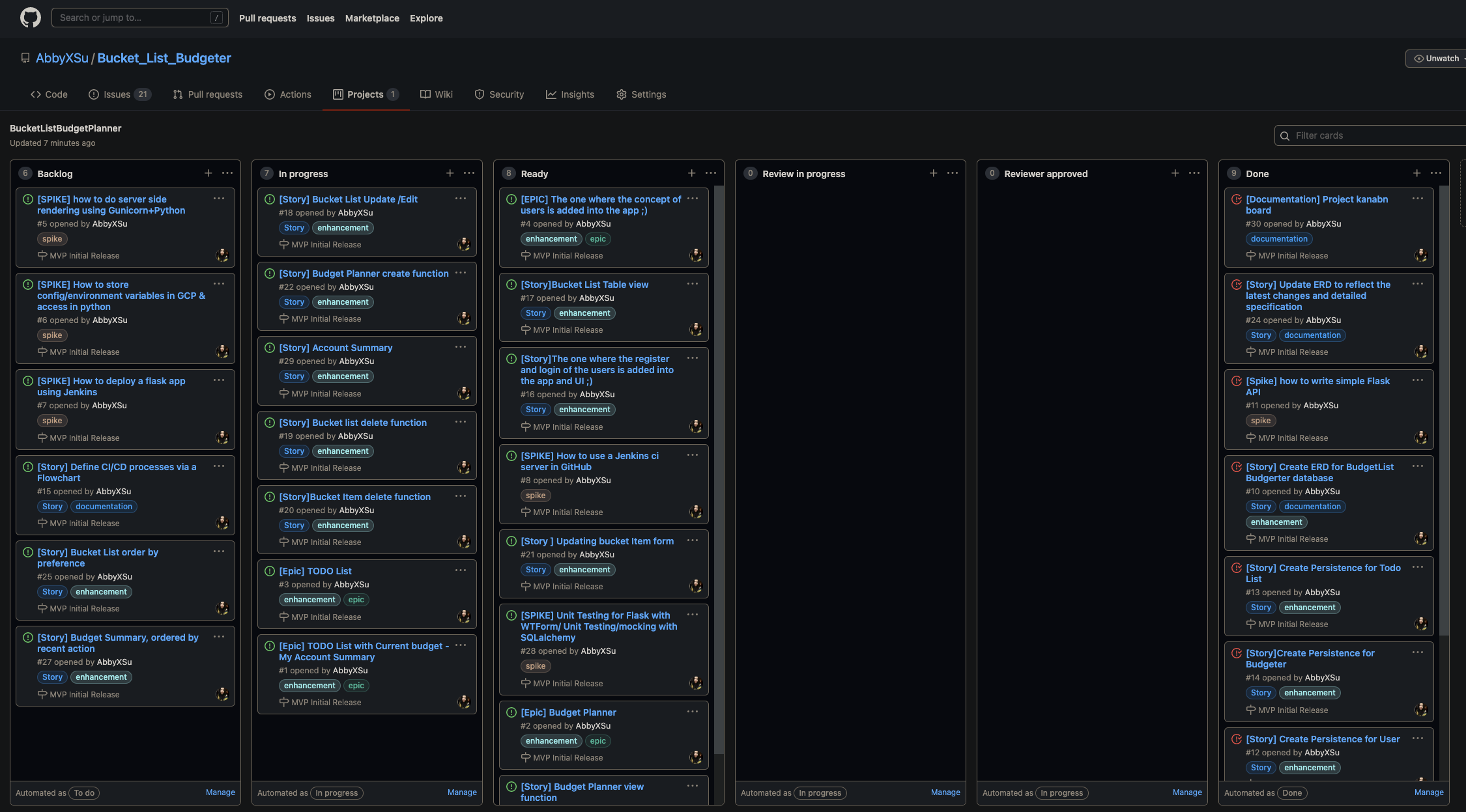Open Reviewer approved column options menu
Image resolution: width=1466 pixels, height=812 pixels.
[x=1194, y=173]
